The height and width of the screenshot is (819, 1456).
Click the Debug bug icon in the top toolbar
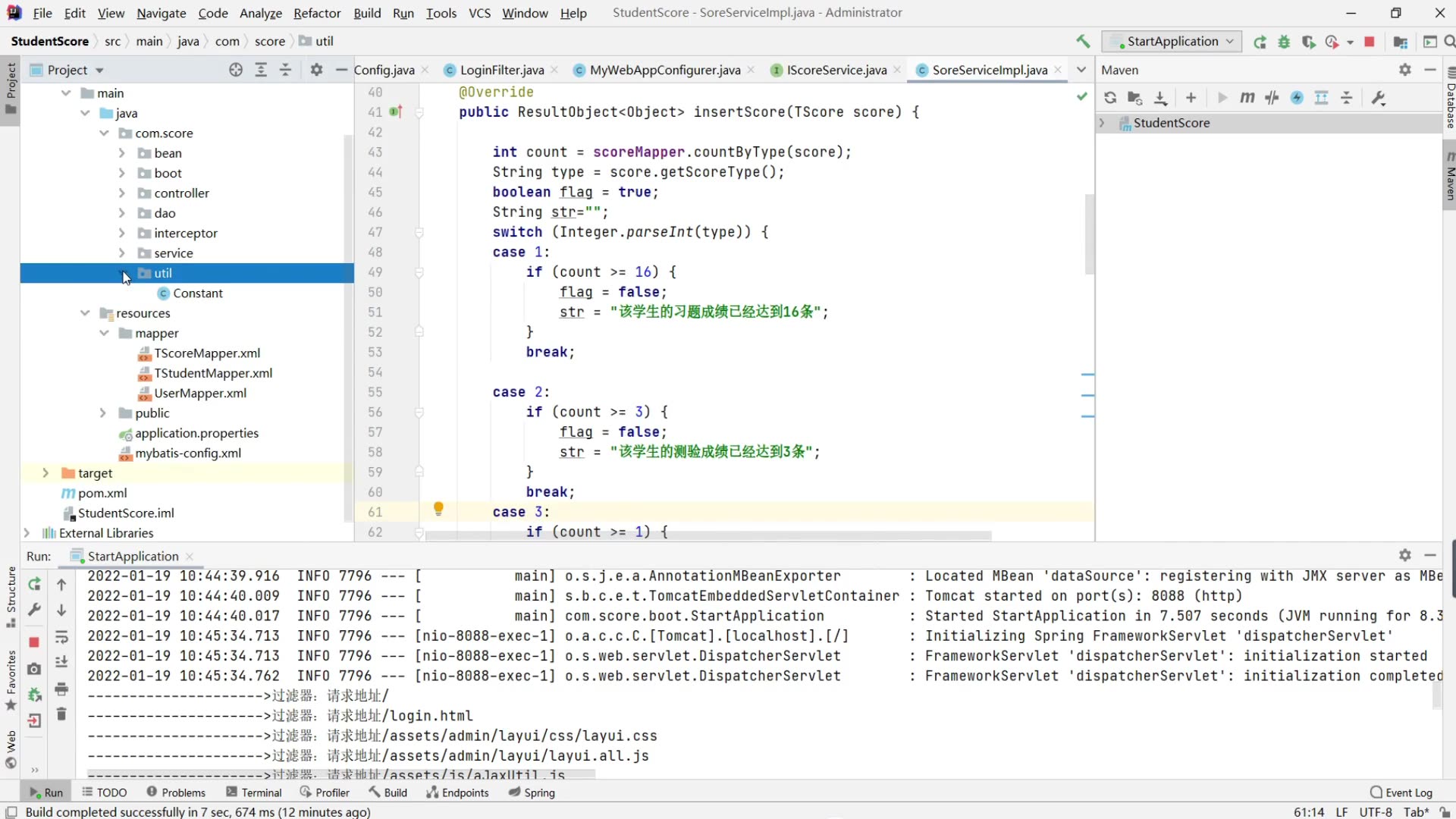point(1284,42)
